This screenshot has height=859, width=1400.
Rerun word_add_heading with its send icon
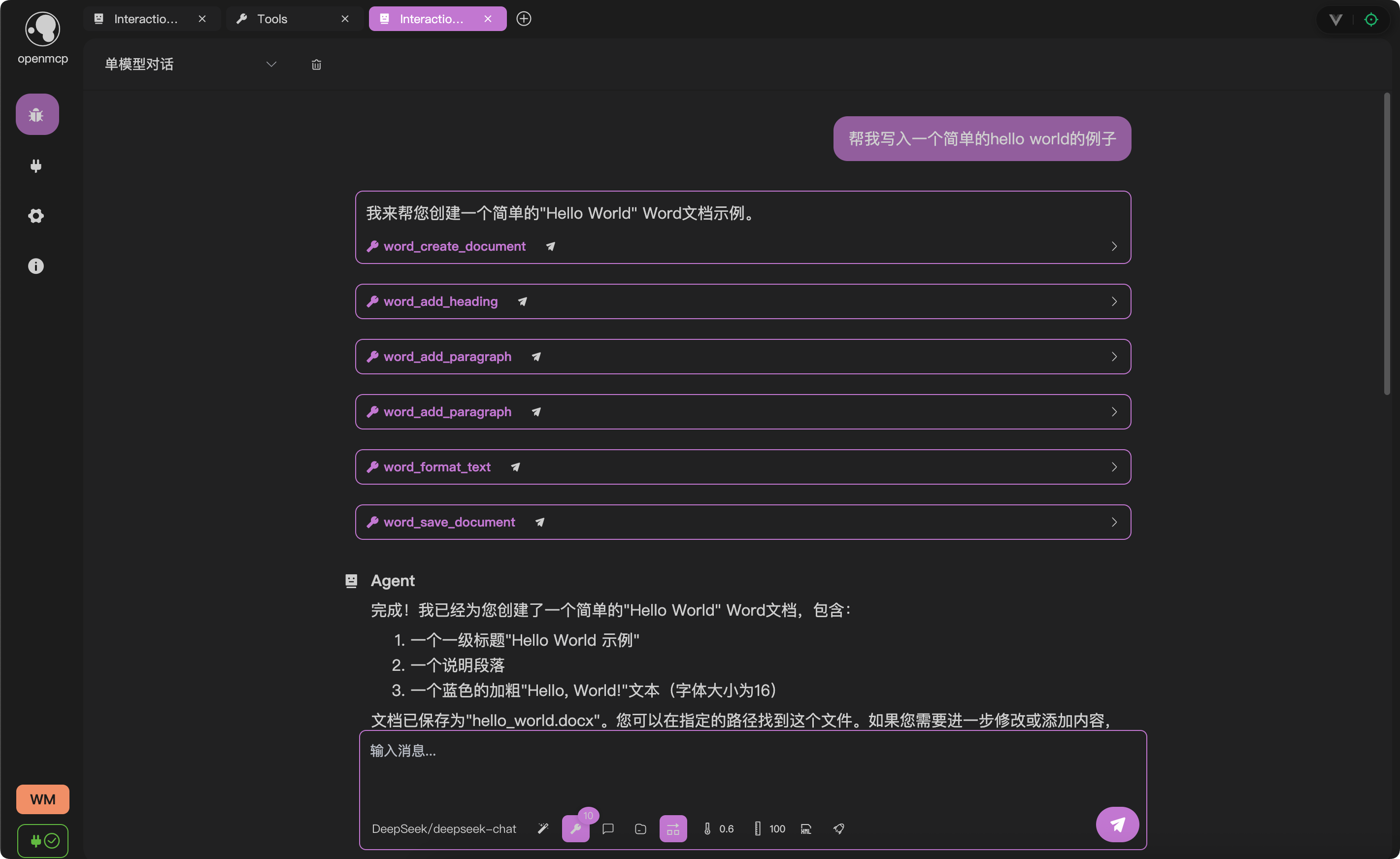click(522, 301)
